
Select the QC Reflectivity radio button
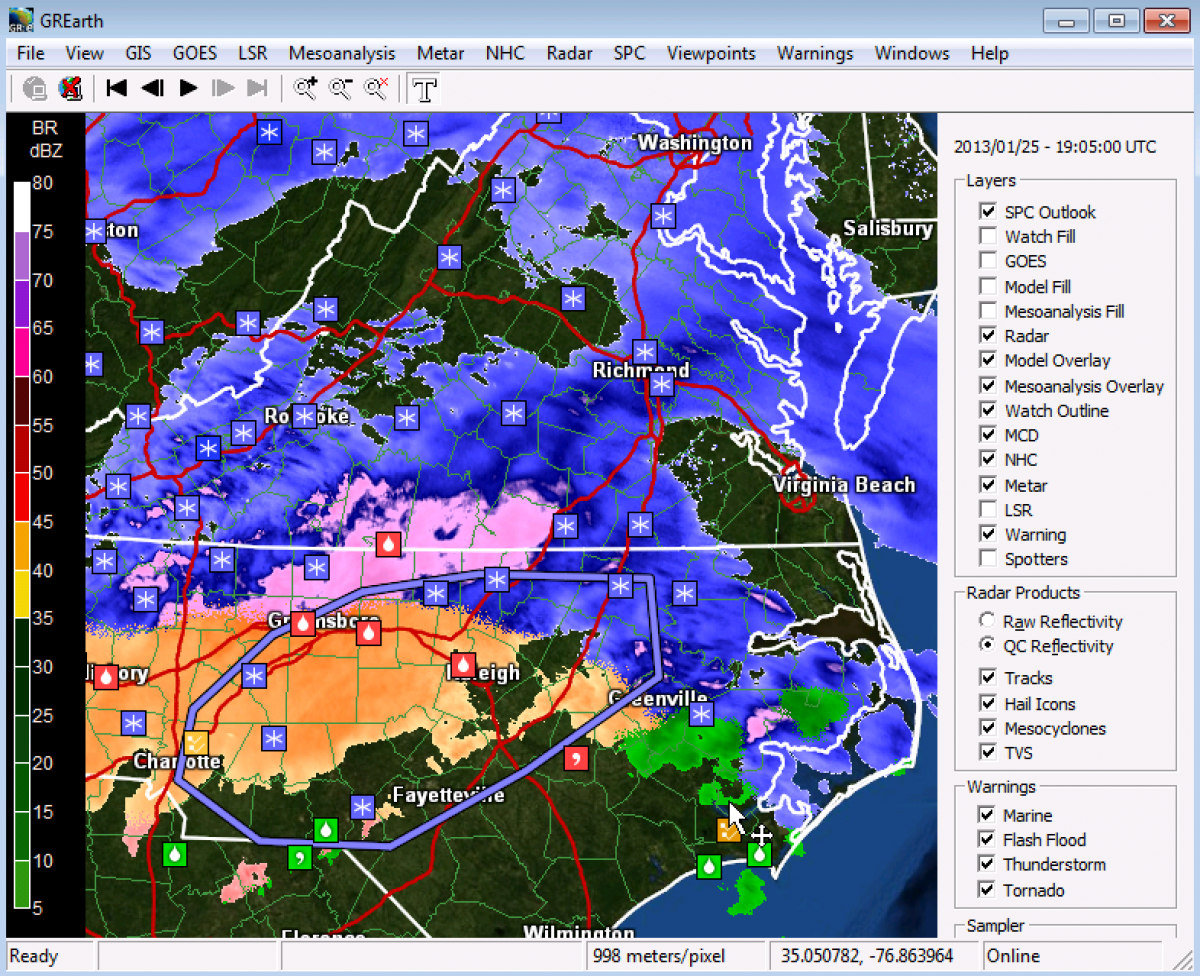[x=988, y=646]
